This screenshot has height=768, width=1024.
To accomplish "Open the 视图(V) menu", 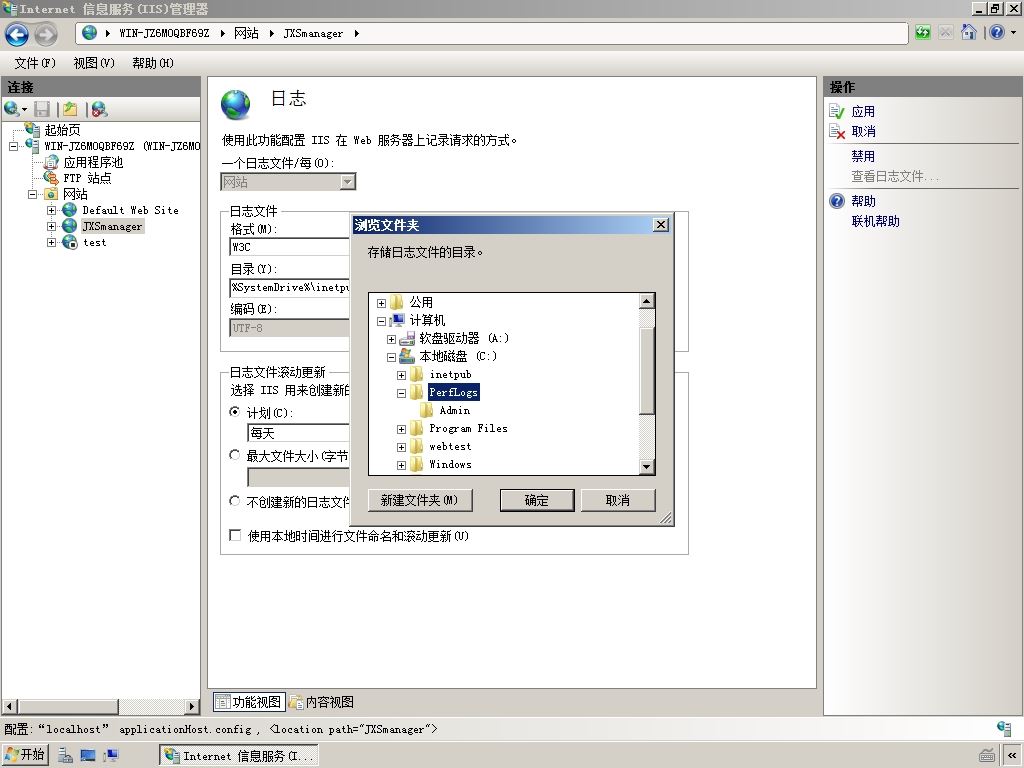I will (x=94, y=63).
